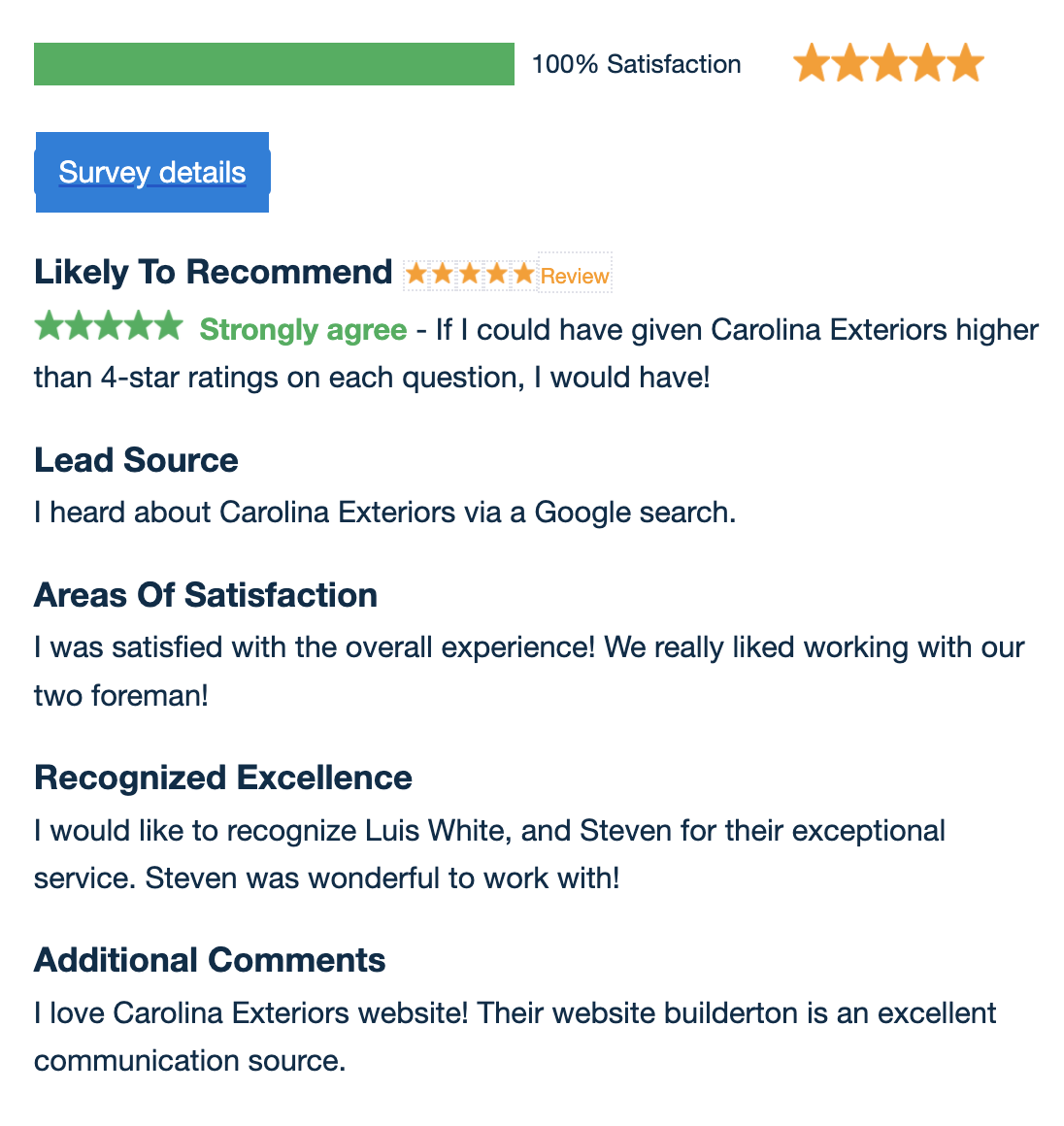Click the third large orange star
The height and width of the screenshot is (1126, 1064).
(888, 62)
